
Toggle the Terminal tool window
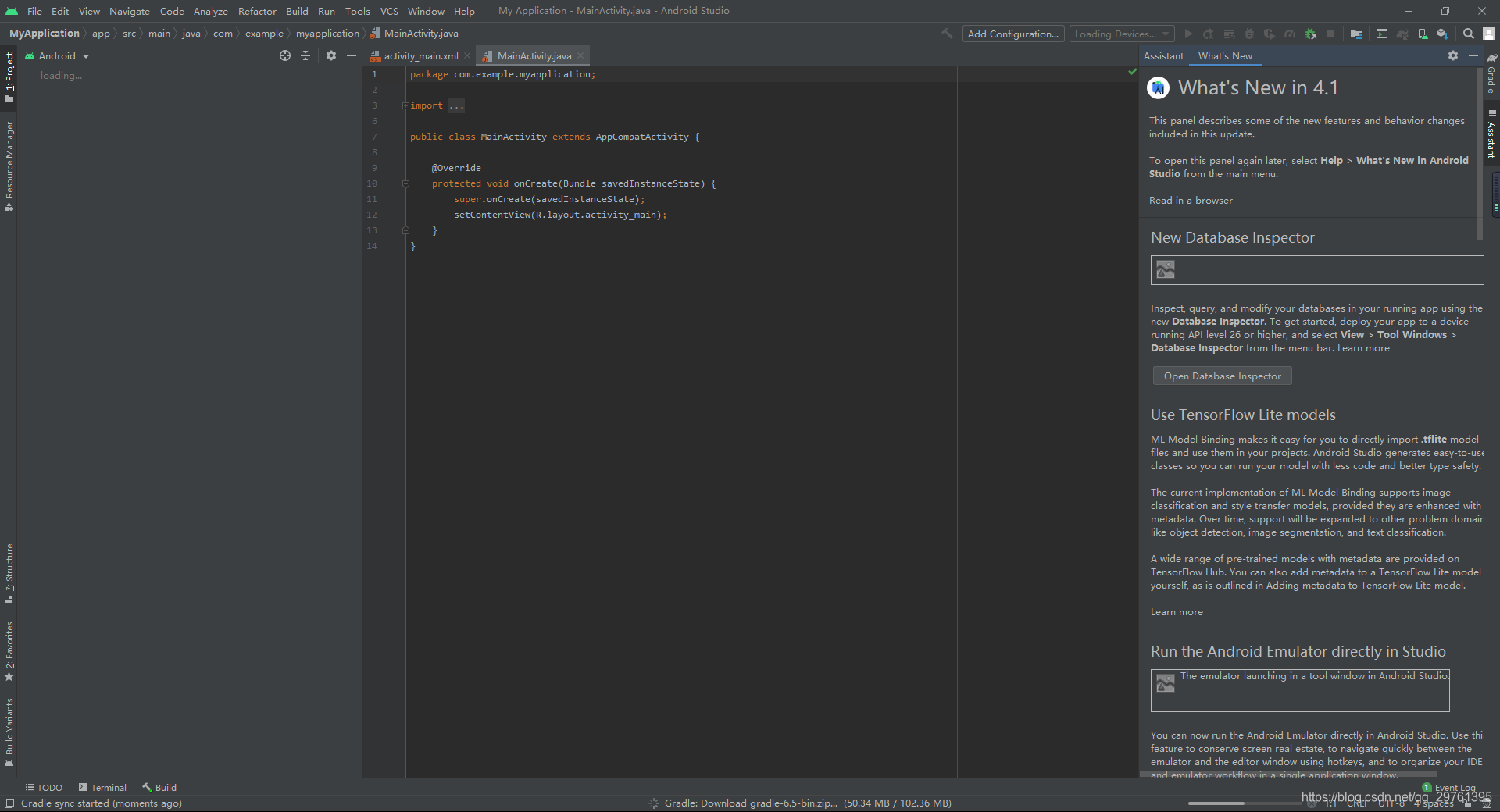(102, 787)
